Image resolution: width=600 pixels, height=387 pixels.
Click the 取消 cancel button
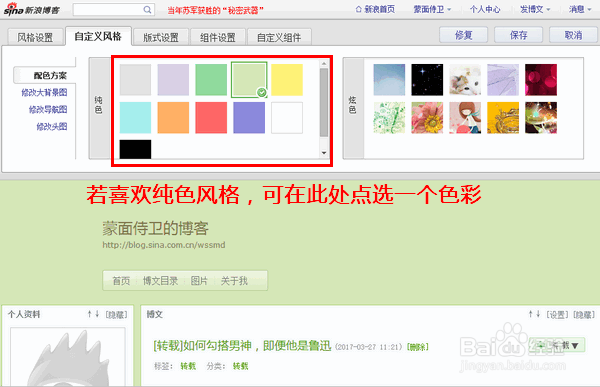(x=573, y=35)
